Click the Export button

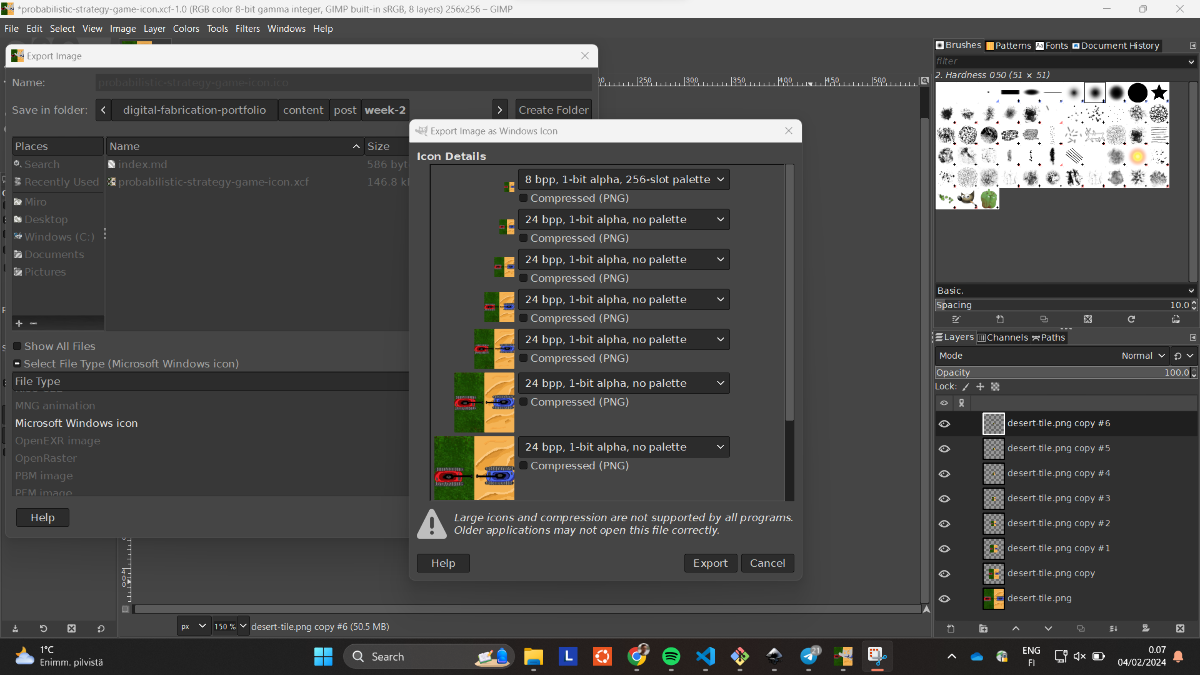[710, 563]
